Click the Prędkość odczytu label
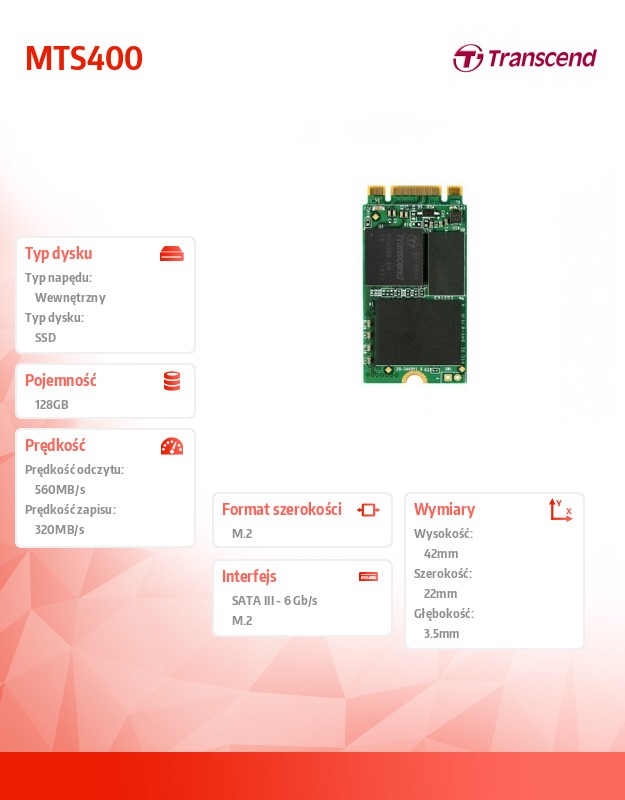The height and width of the screenshot is (800, 625). point(74,470)
